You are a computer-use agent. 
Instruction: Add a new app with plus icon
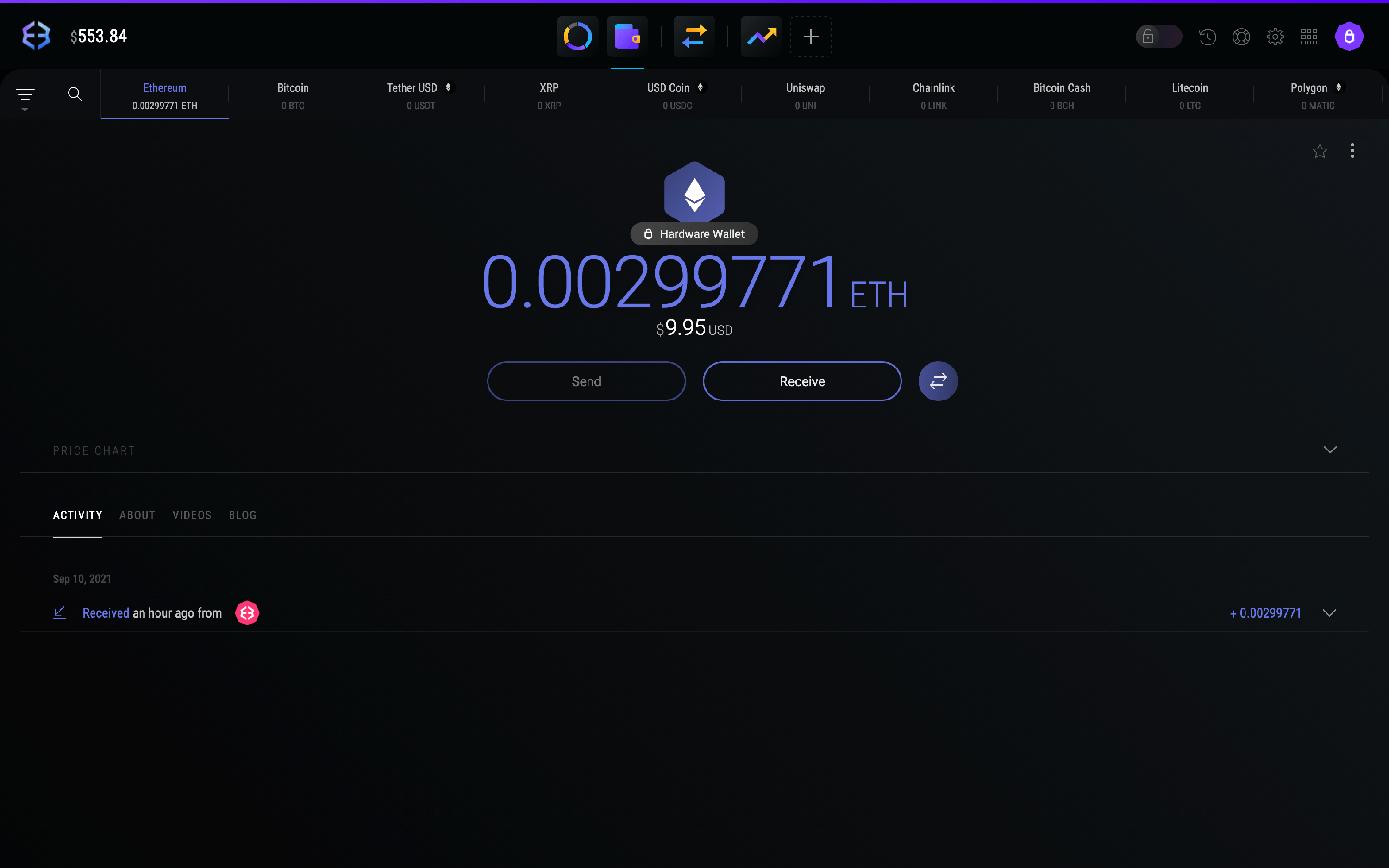coord(811,36)
